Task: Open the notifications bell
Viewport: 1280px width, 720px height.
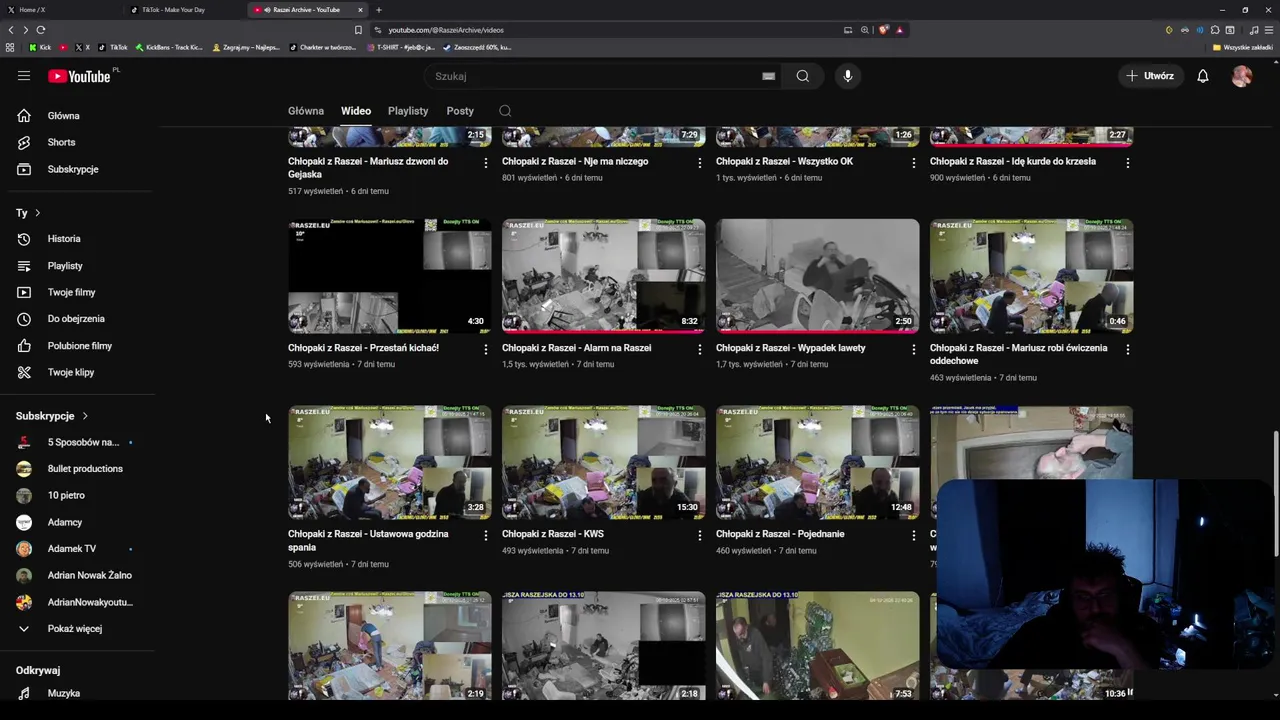Action: 1203,76
